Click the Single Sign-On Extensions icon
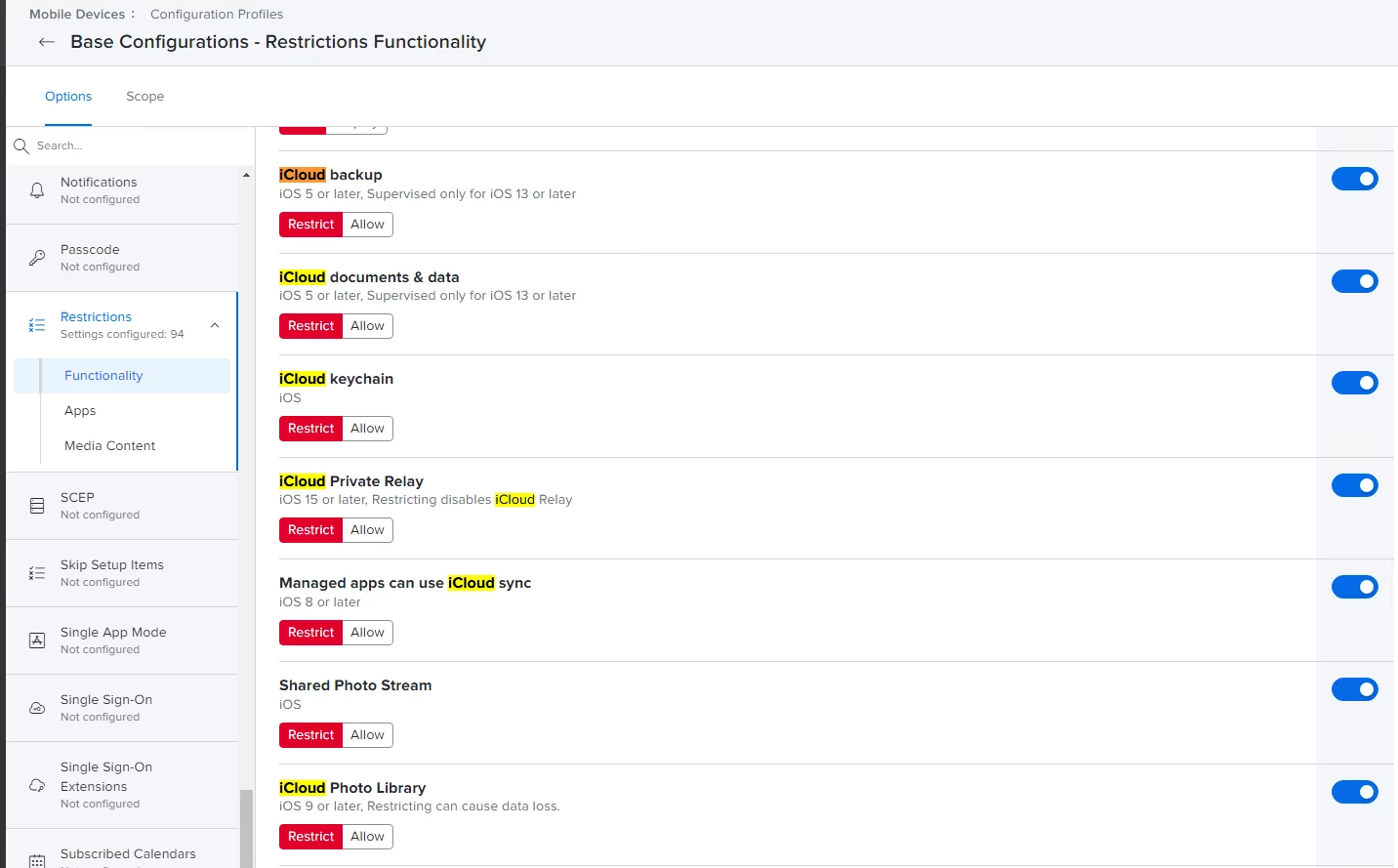Screen dimensions: 1398x868 [37, 785]
